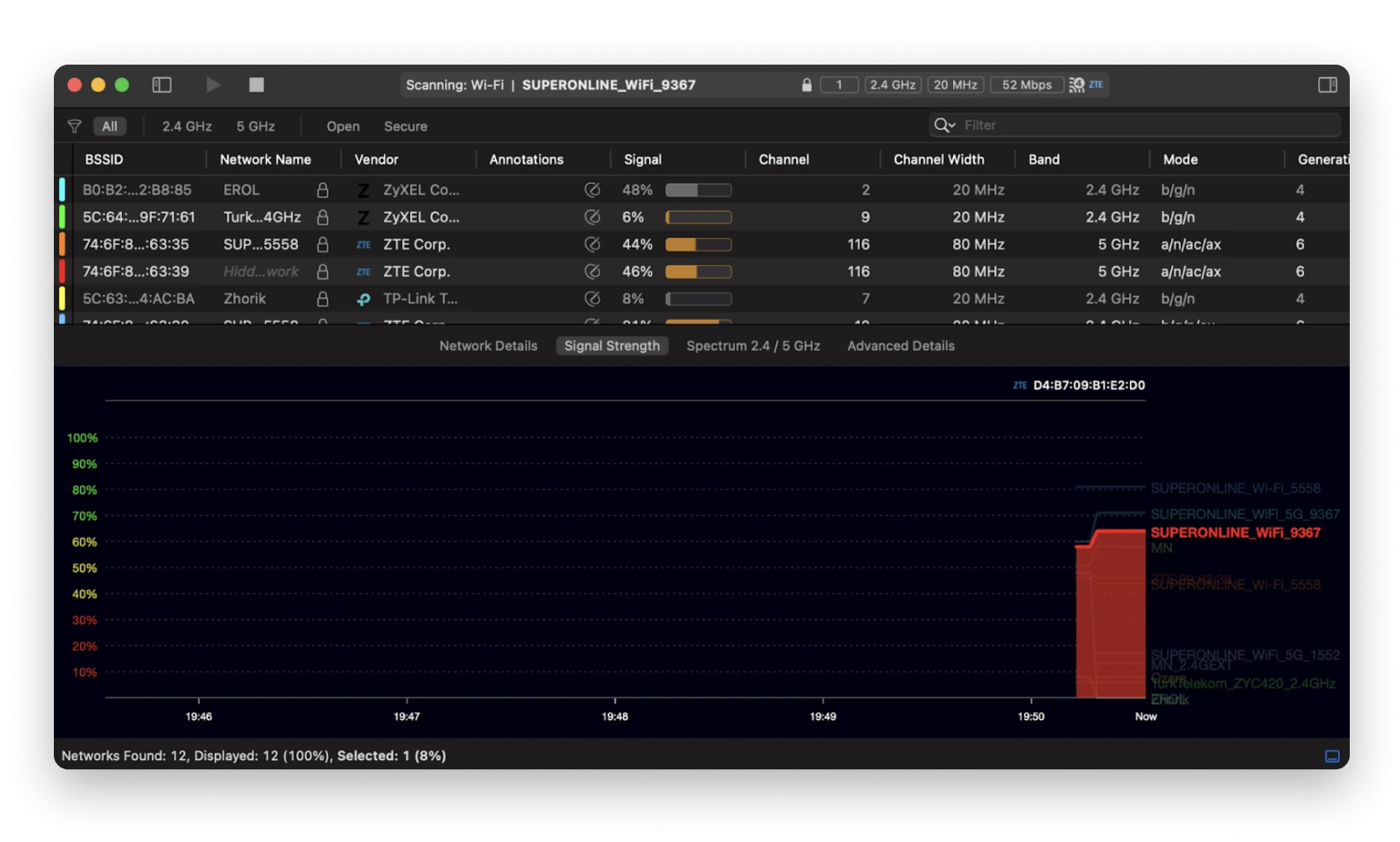
Task: Click the annotation icon in SUP...5558 row
Action: (592, 244)
